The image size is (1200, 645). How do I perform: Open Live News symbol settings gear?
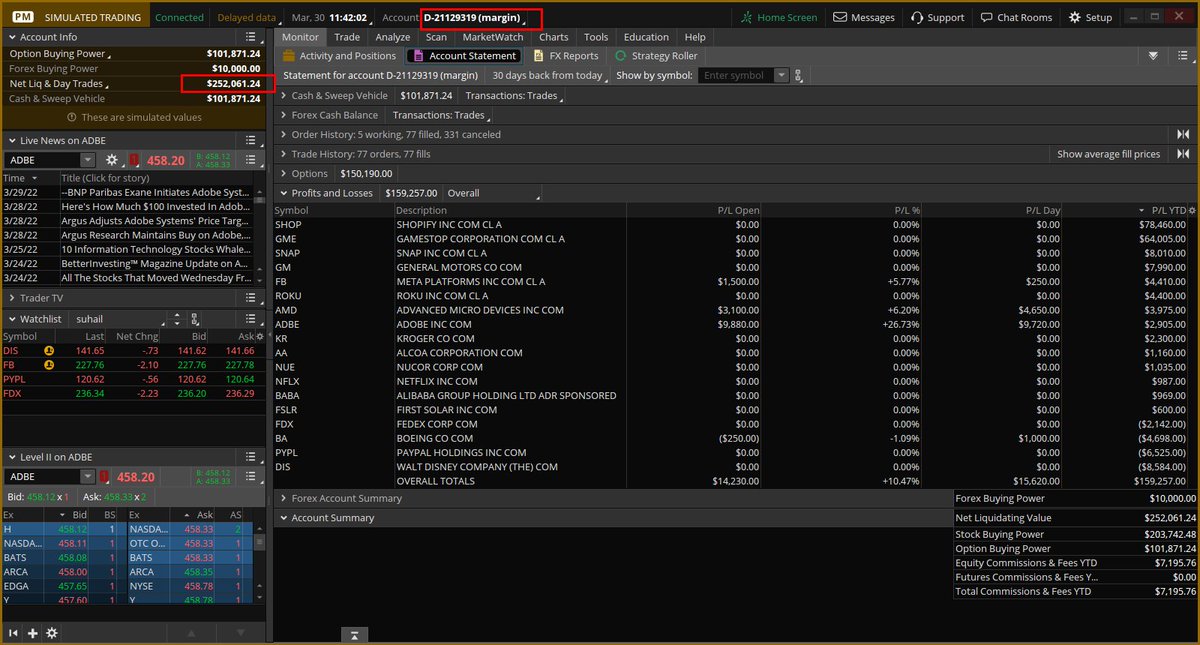[112, 160]
